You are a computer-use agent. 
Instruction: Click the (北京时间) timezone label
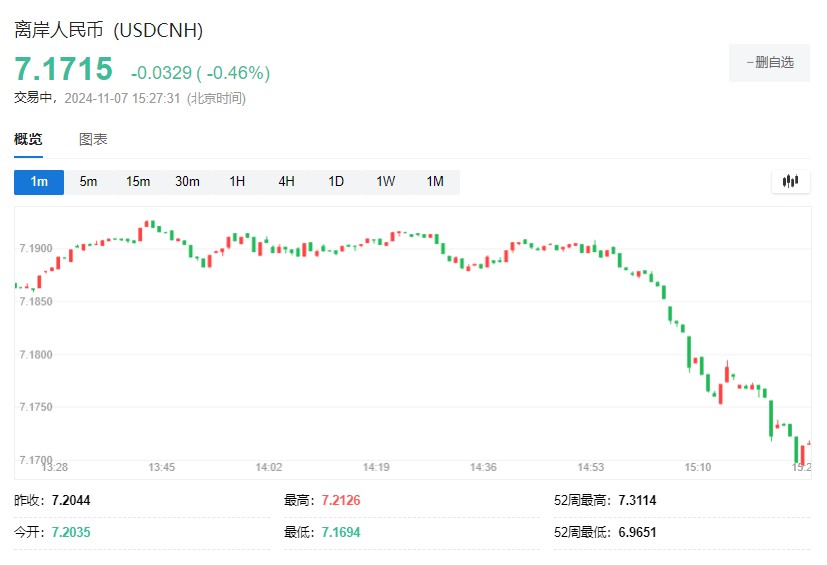pos(216,99)
